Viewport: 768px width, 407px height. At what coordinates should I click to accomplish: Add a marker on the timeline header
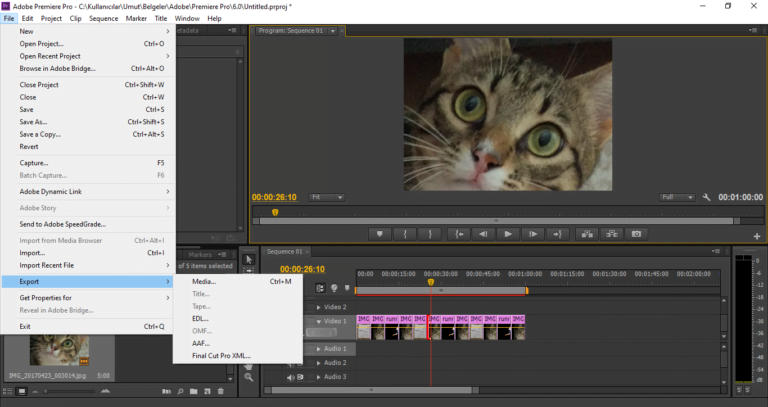pos(347,288)
